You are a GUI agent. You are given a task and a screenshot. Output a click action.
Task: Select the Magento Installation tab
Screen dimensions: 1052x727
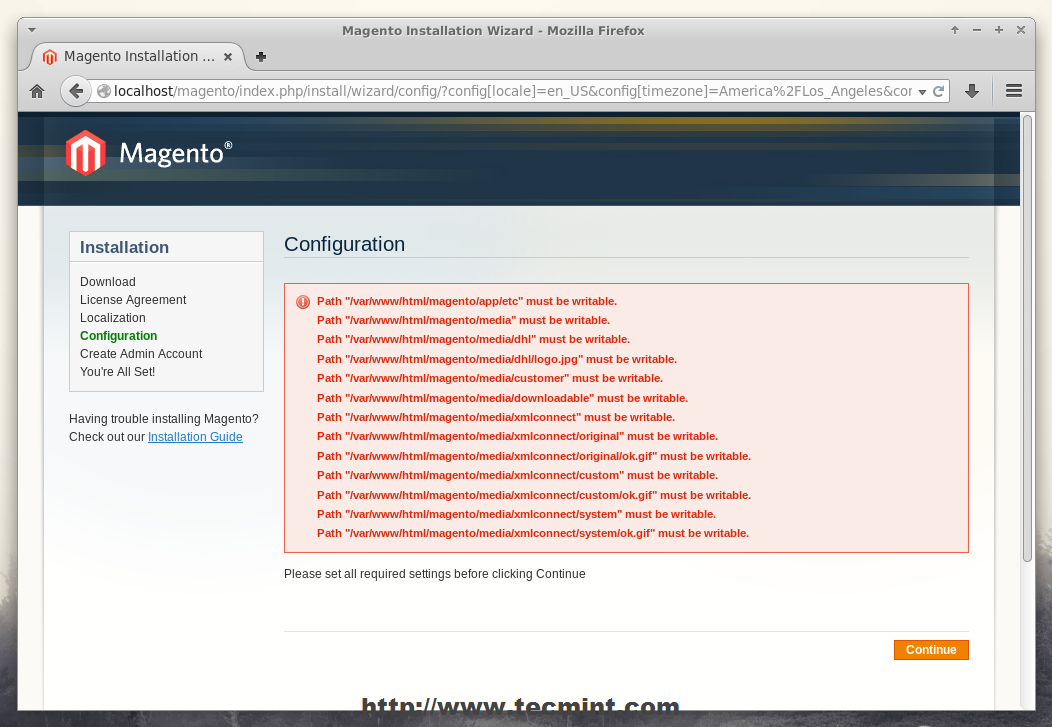coord(138,57)
